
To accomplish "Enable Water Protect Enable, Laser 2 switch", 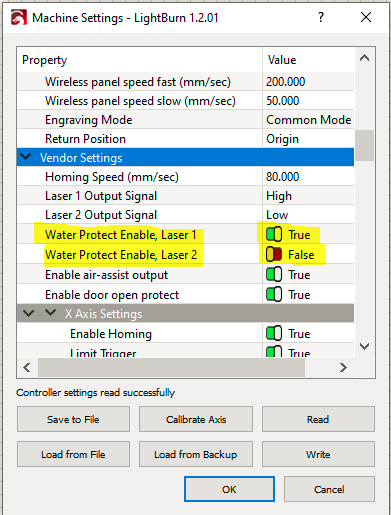I will pos(274,254).
